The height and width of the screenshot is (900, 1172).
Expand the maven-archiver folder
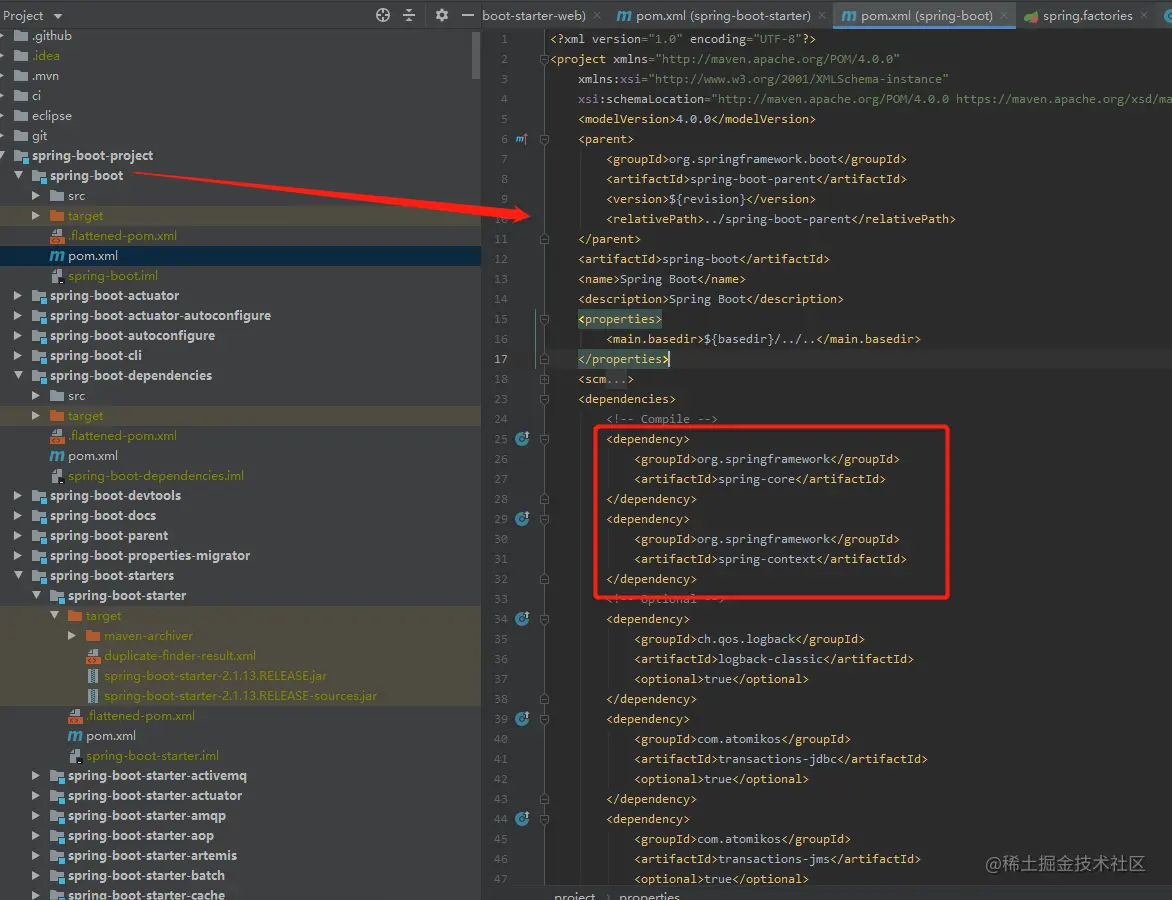[x=72, y=636]
